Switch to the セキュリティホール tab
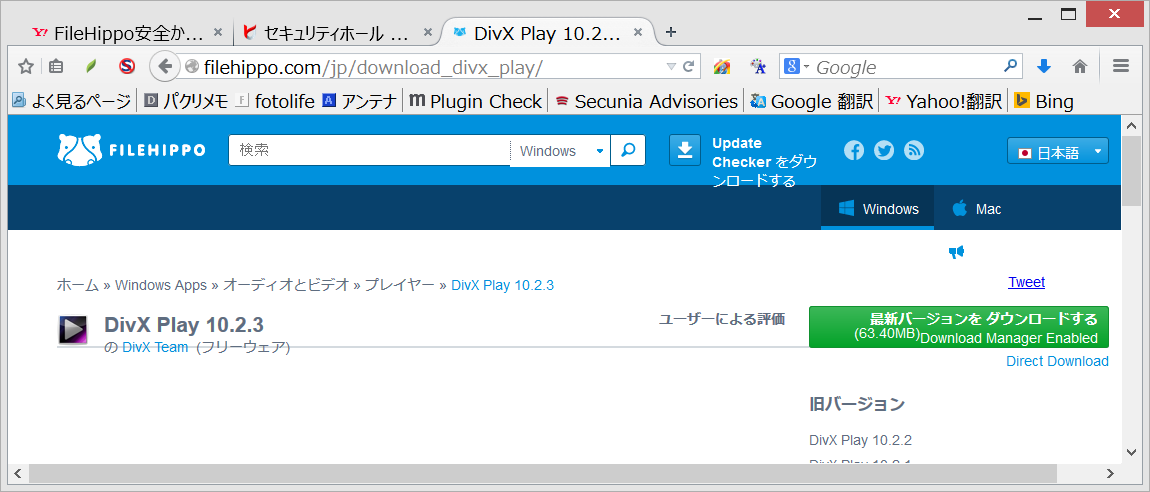 [335, 32]
